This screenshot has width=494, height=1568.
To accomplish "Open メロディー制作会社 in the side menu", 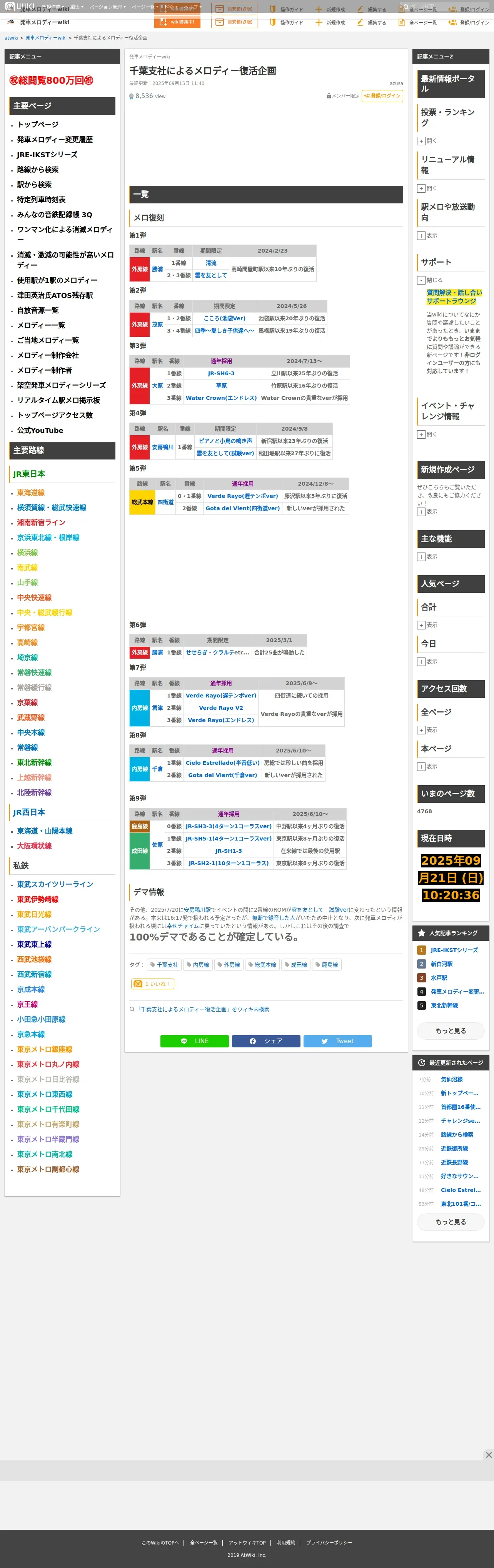I will (48, 355).
